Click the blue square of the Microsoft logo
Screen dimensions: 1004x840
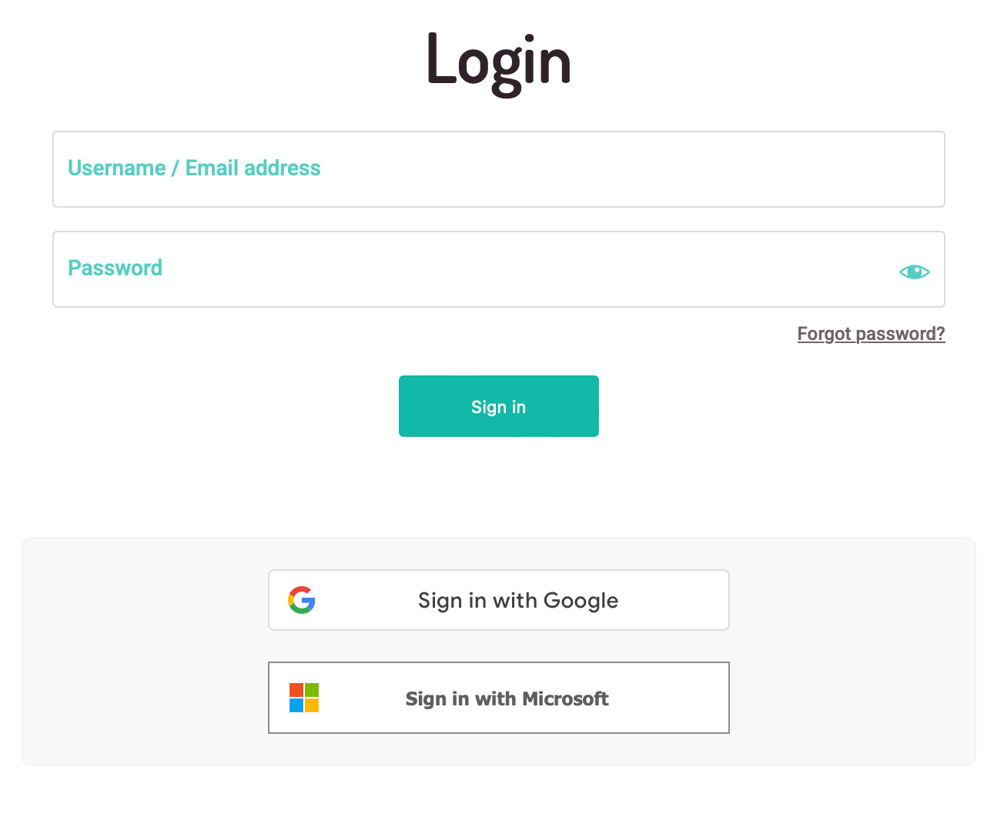(x=296, y=705)
